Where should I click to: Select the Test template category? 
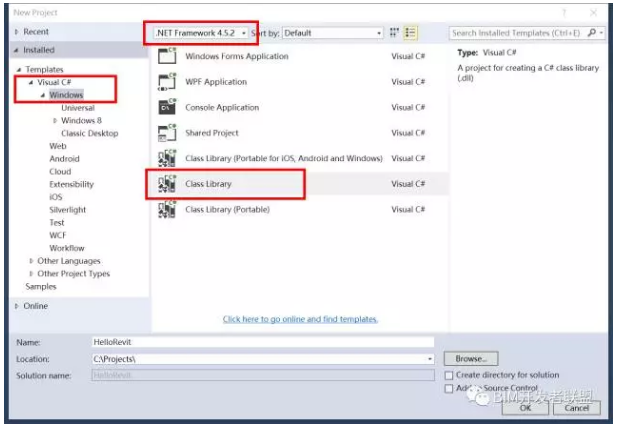57,223
